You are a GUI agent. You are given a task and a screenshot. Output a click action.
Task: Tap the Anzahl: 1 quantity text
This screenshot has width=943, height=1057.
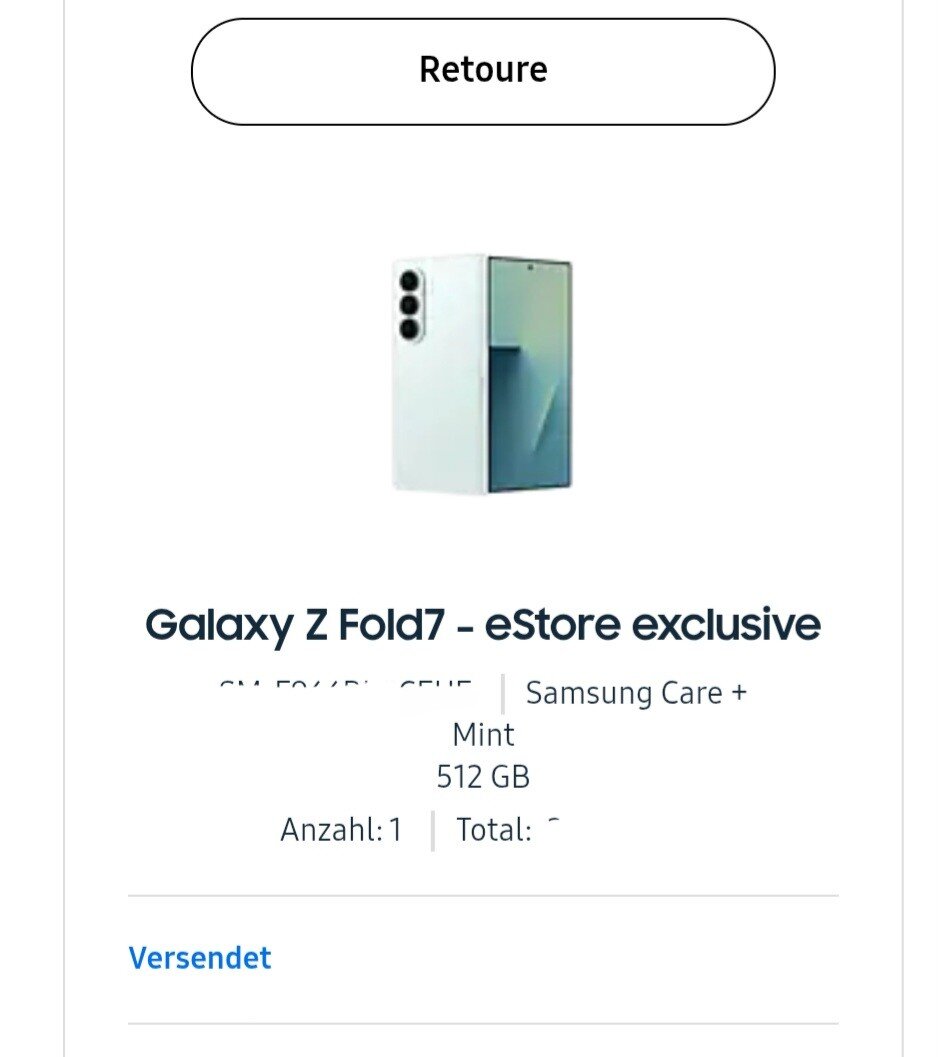coord(341,830)
